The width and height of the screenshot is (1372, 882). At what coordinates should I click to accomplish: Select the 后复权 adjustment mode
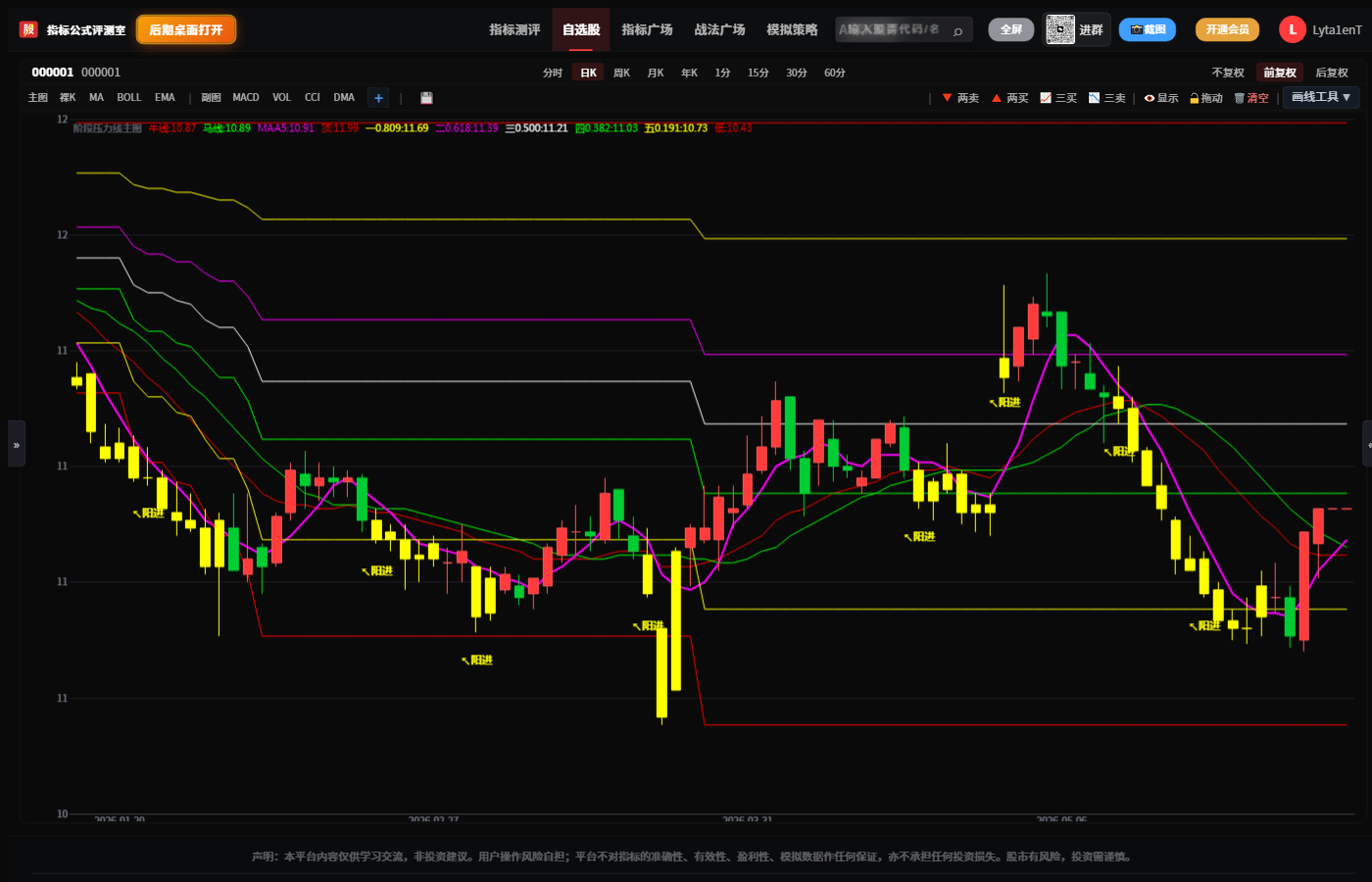pyautogui.click(x=1332, y=73)
